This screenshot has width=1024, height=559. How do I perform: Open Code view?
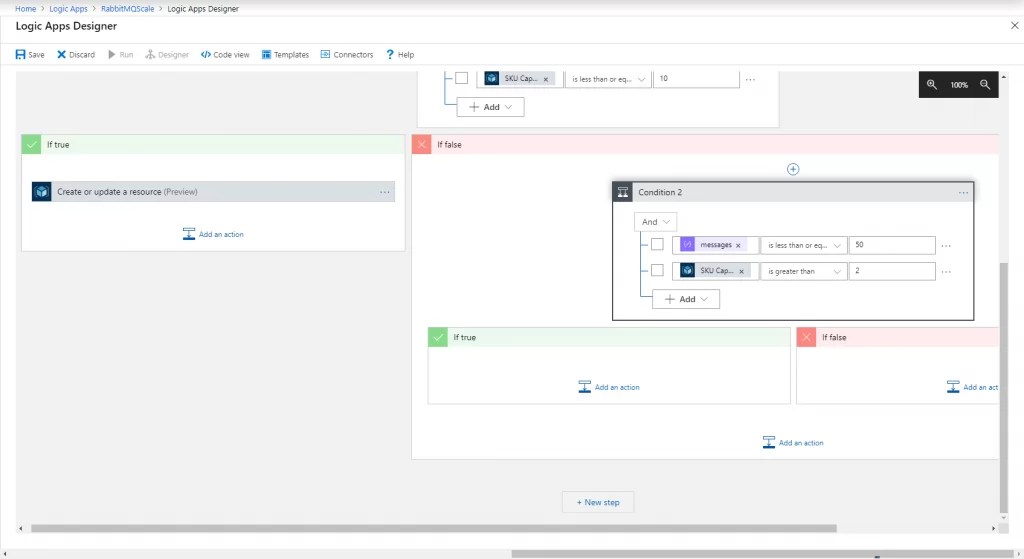click(225, 55)
